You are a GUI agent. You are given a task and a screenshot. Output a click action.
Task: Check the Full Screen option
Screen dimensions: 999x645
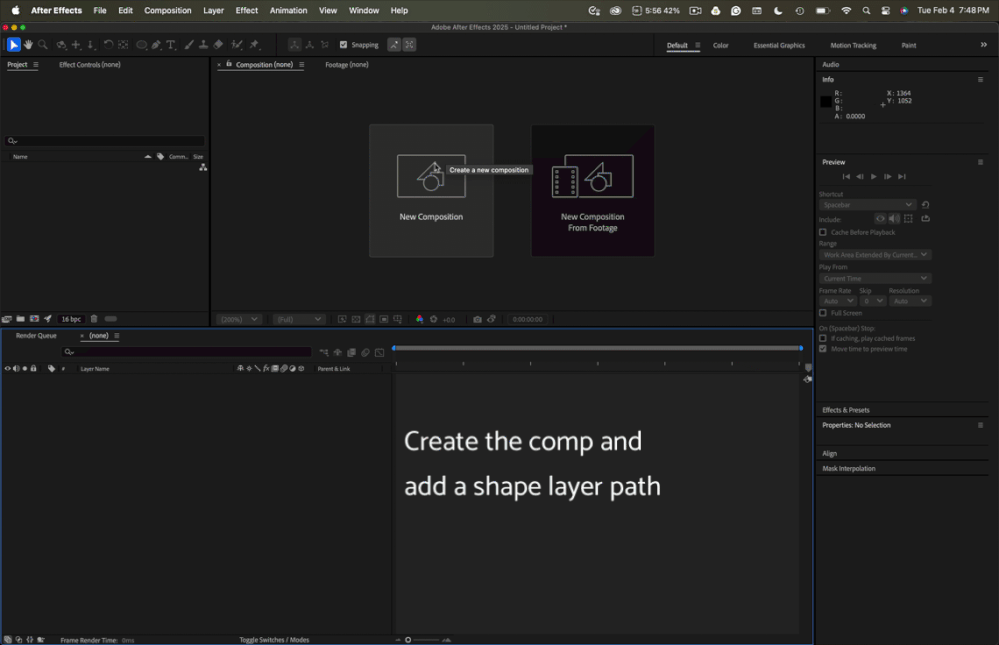pyautogui.click(x=823, y=313)
